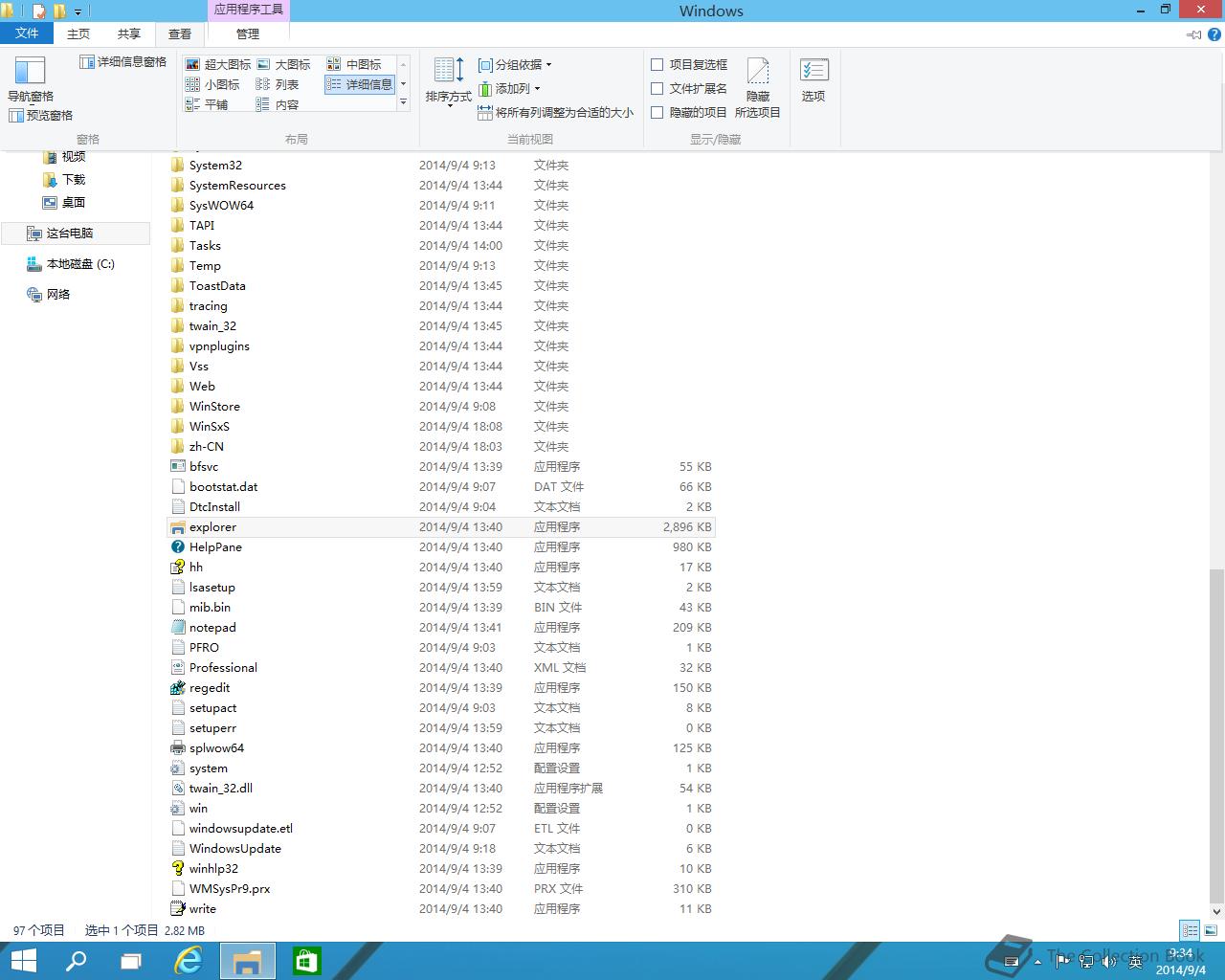Switch to large thumbnails view in status bar
The width and height of the screenshot is (1225, 980).
tap(1210, 930)
